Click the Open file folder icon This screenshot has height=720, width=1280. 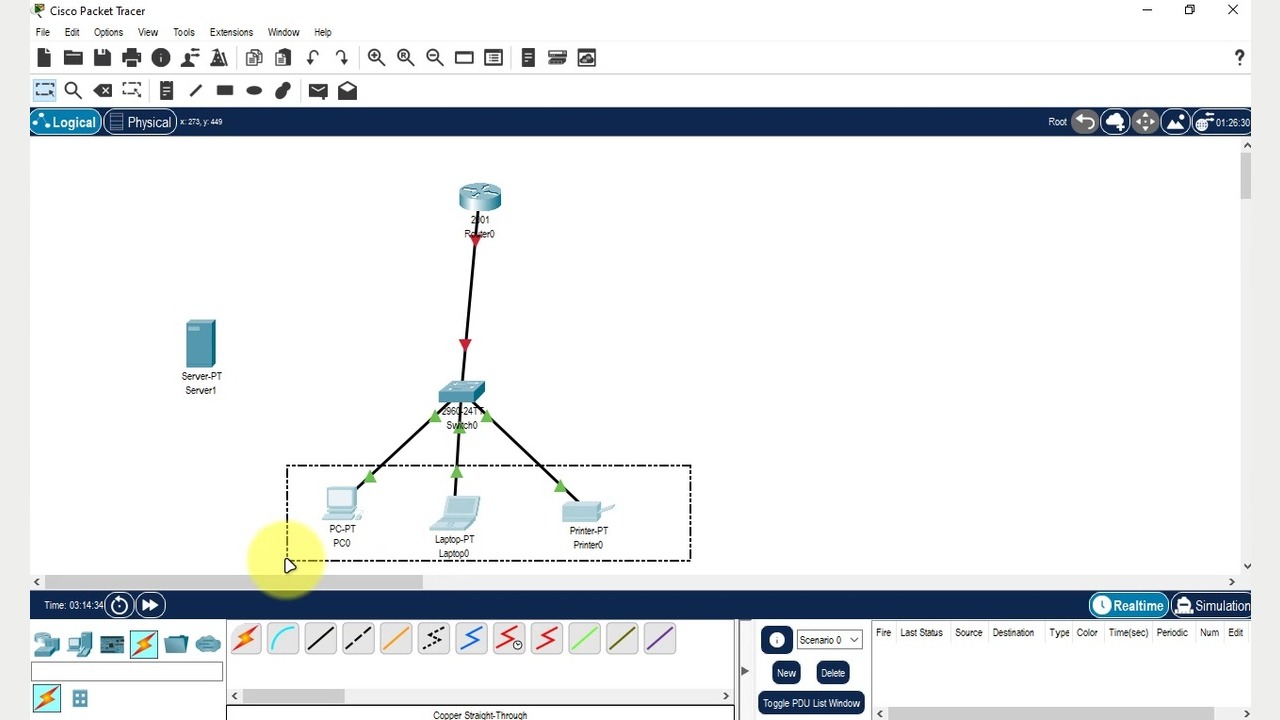73,58
